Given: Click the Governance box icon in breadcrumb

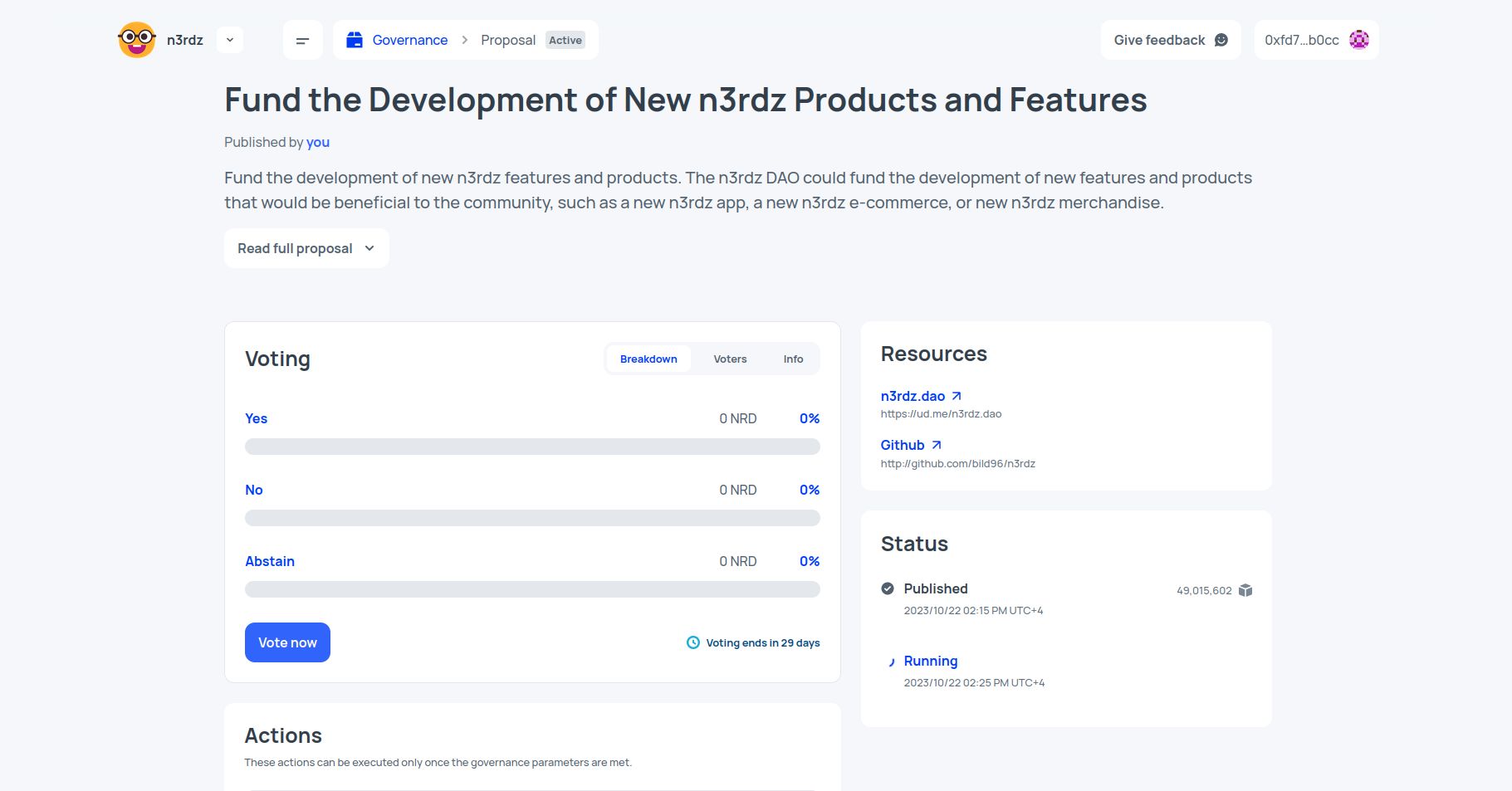Looking at the screenshot, I should [x=355, y=40].
